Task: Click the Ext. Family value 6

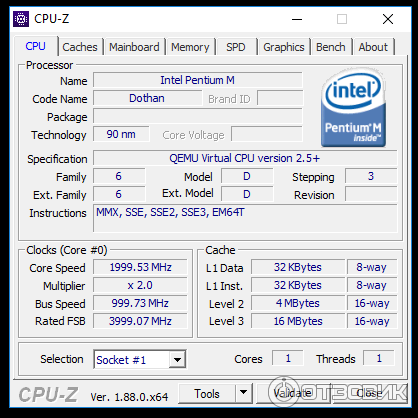Action: tap(119, 194)
